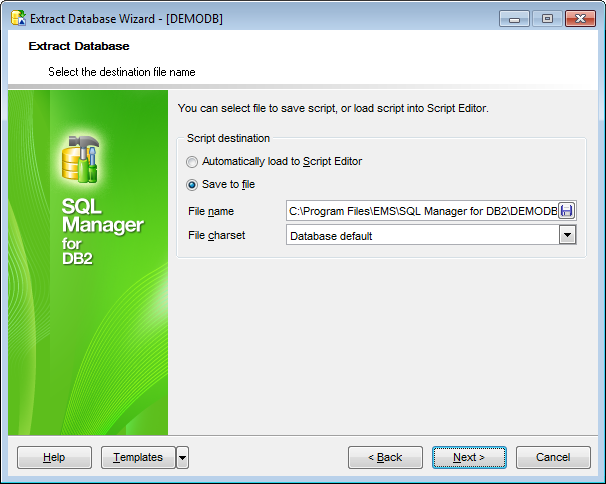
Task: Maximize the Extract Database Wizard window
Action: pyautogui.click(x=547, y=19)
